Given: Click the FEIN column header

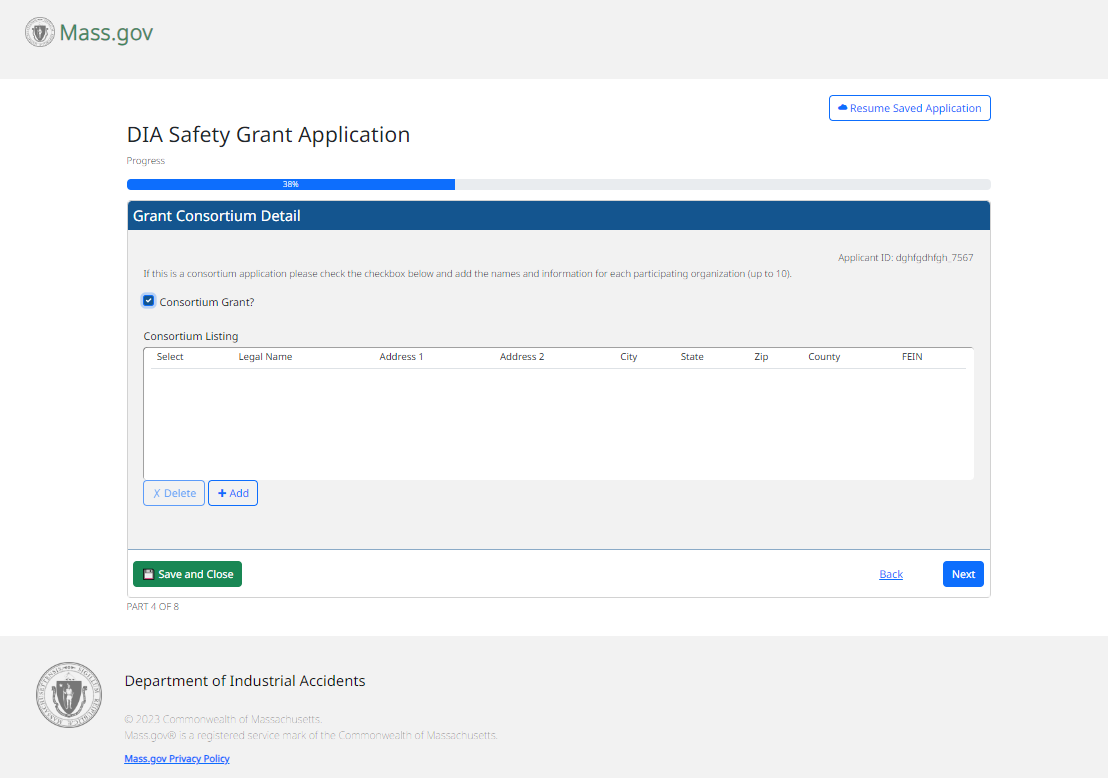Looking at the screenshot, I should 911,357.
